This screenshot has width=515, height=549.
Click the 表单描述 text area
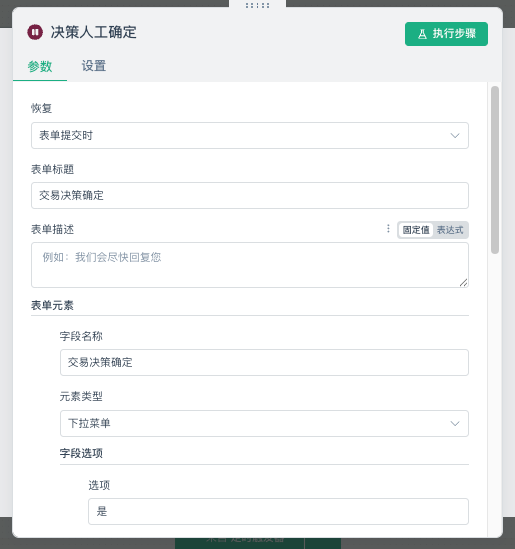coord(250,265)
